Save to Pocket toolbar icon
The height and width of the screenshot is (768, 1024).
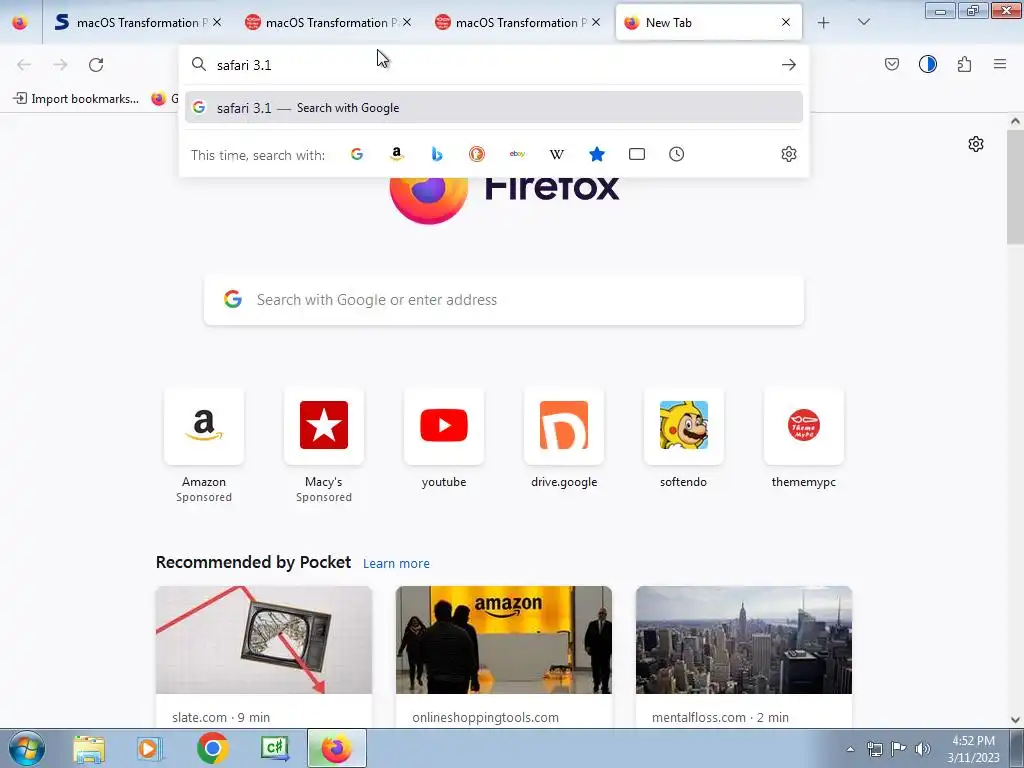point(892,64)
